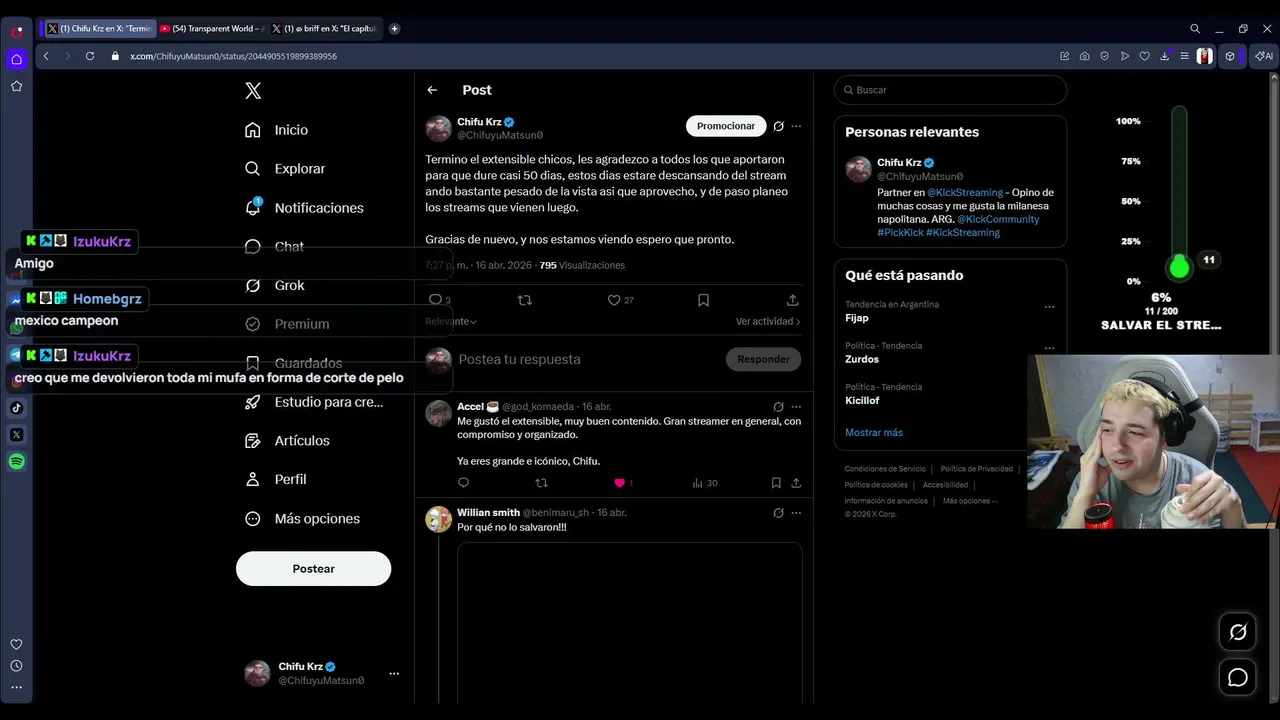The width and height of the screenshot is (1280, 720).
Task: Click the Buscar search field
Action: point(950,90)
